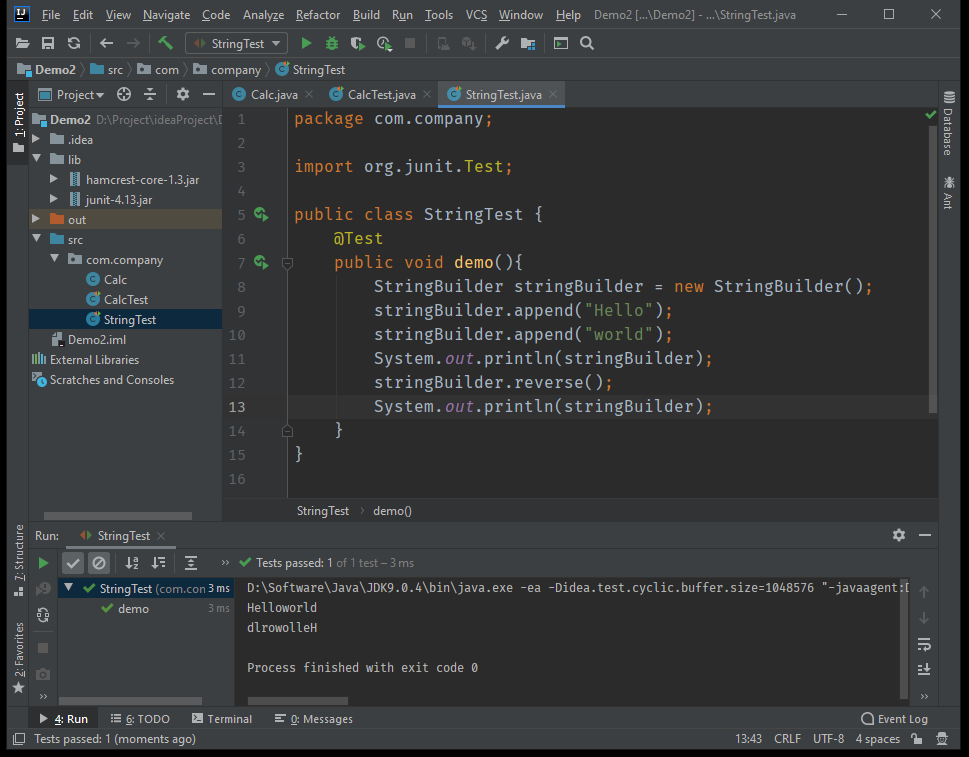The image size is (969, 757).
Task: Open the Database side panel
Action: pyautogui.click(x=949, y=123)
